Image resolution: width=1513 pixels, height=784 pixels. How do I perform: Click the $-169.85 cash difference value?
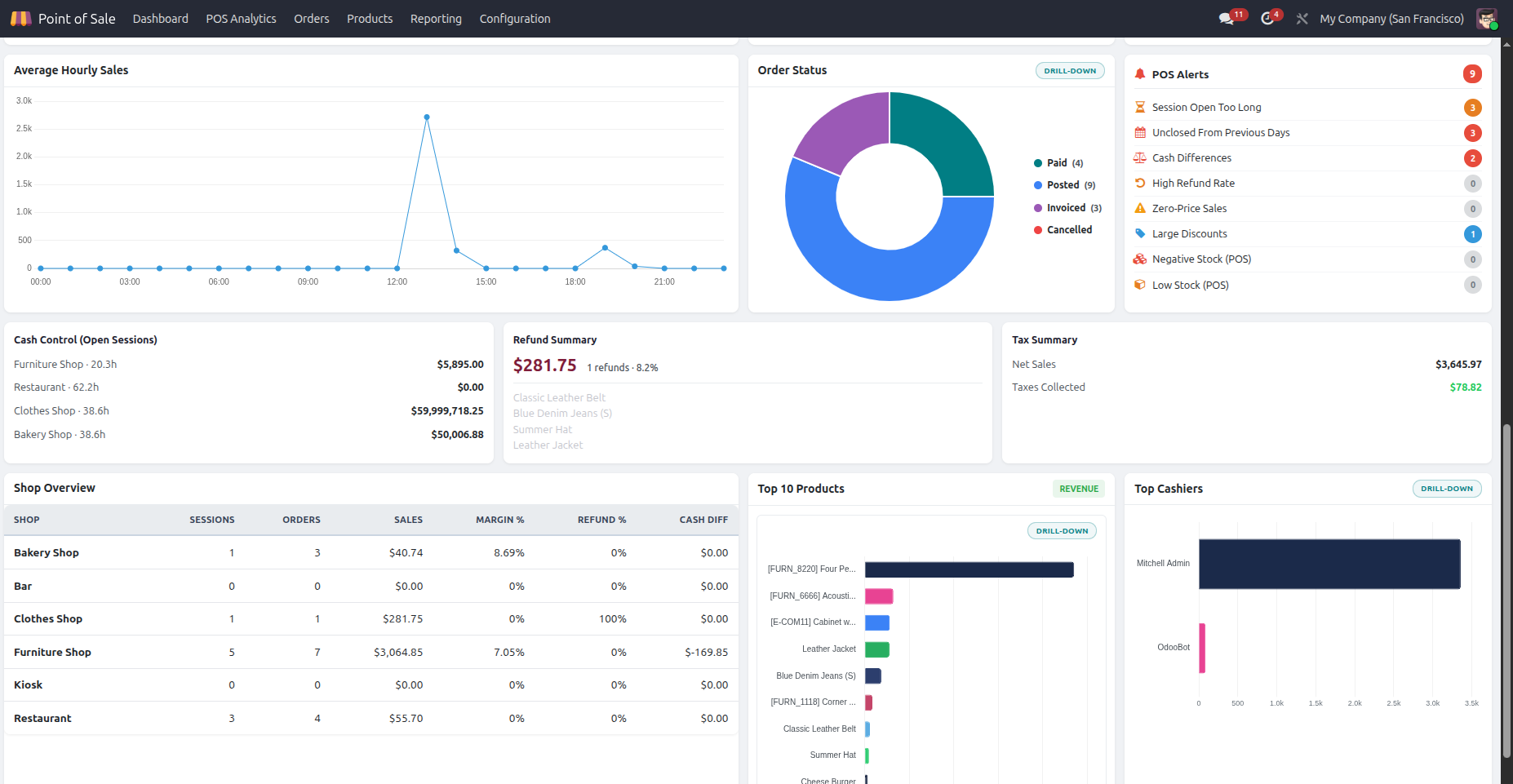point(707,652)
